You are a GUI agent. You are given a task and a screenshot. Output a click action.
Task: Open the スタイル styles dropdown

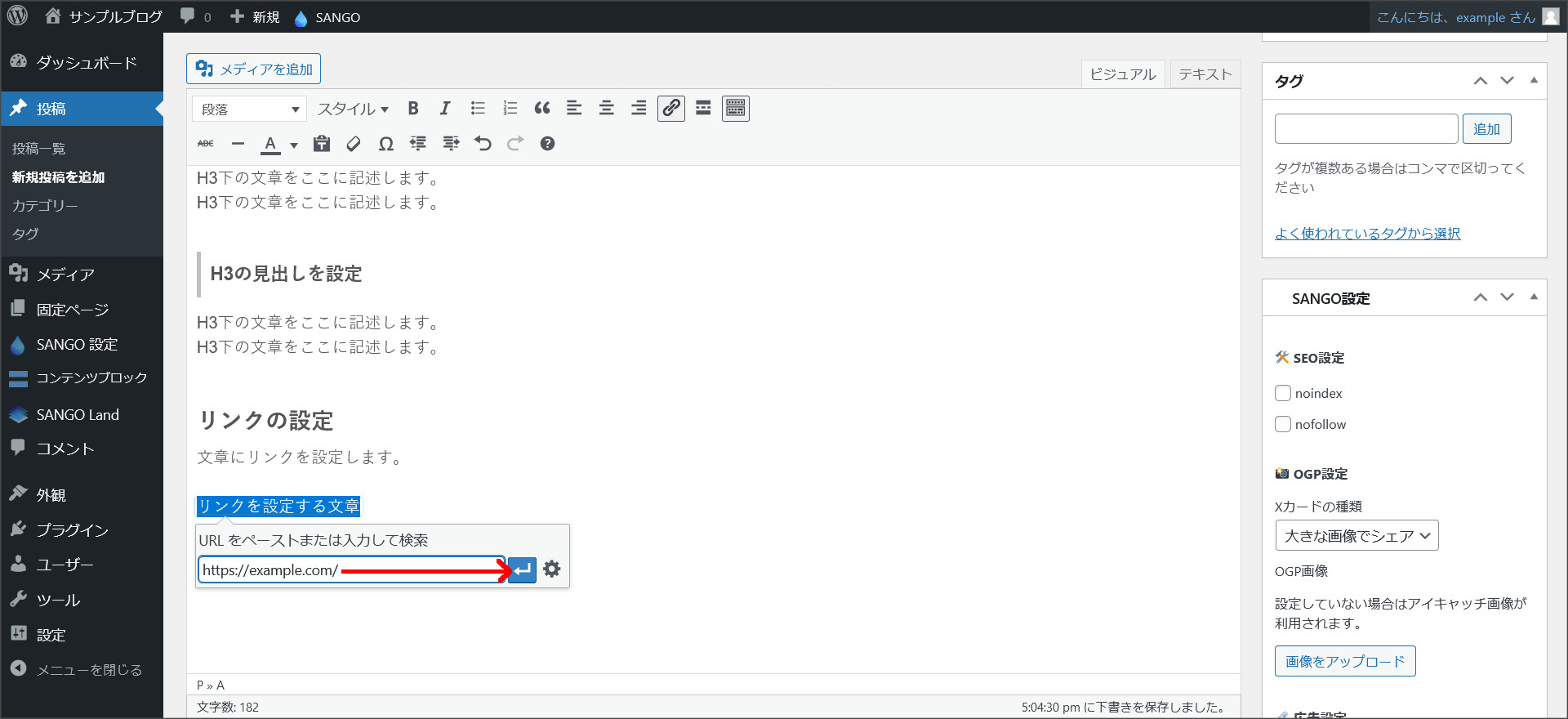tap(353, 109)
